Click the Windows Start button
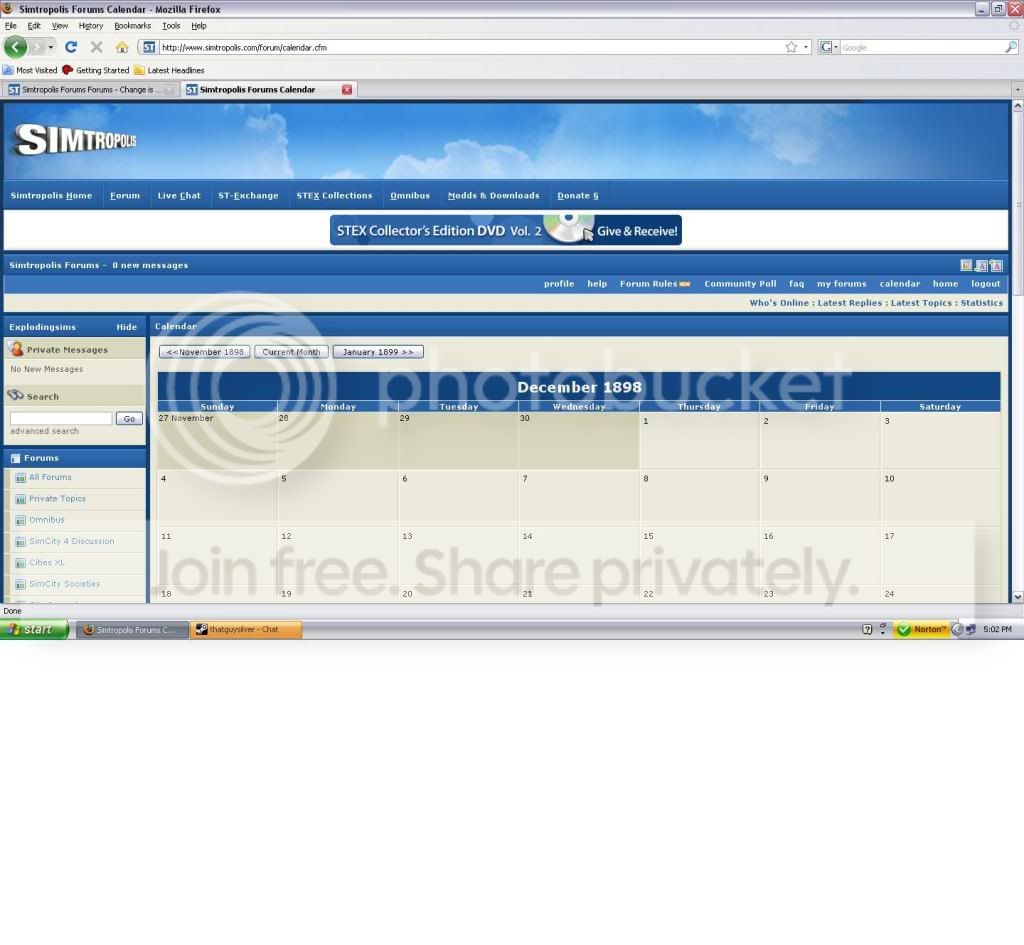 coord(34,630)
